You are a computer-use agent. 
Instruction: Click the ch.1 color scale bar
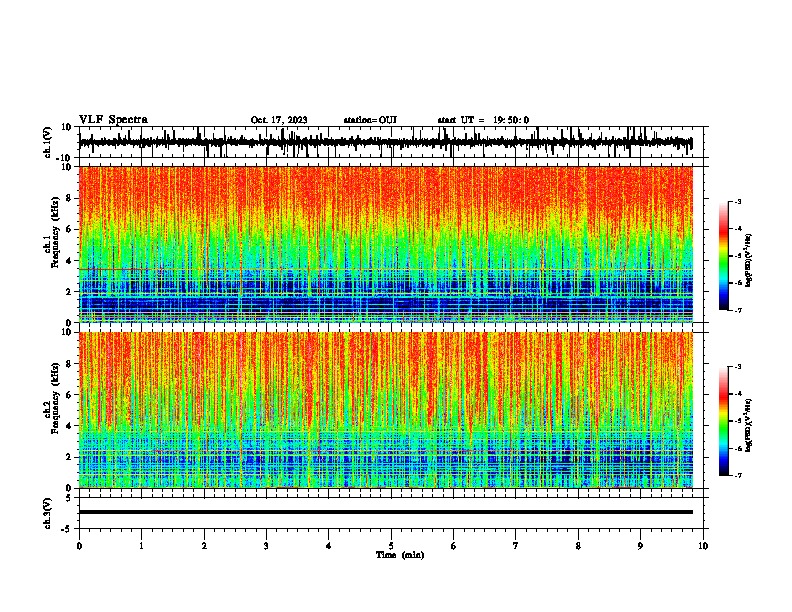tap(724, 256)
